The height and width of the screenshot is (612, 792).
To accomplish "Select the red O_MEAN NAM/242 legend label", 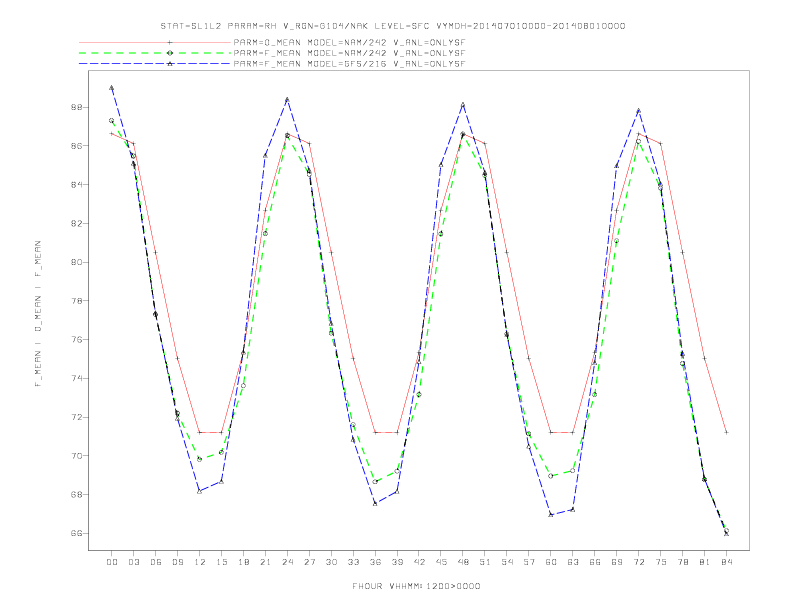I will pos(350,42).
